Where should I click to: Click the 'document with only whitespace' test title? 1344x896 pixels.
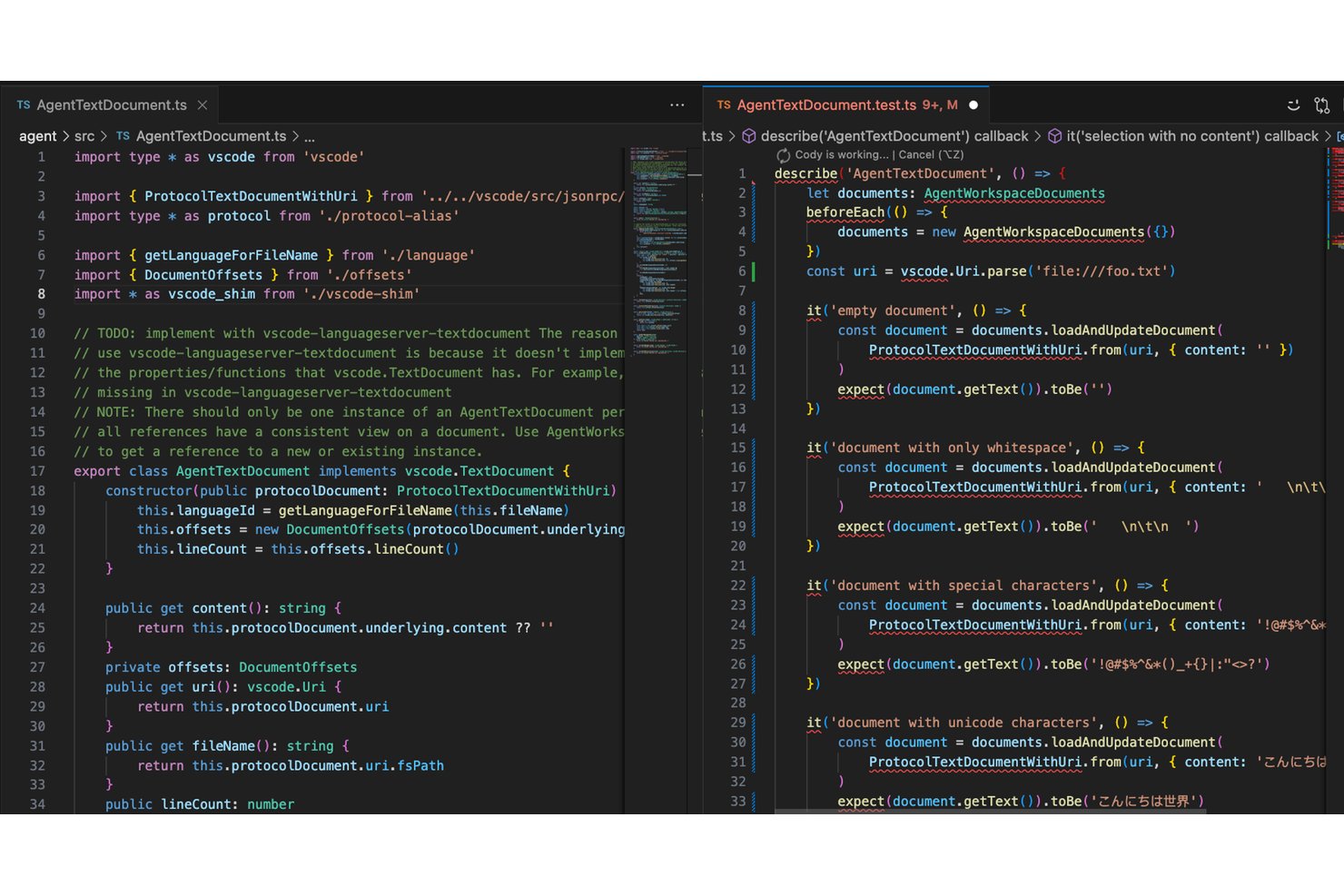tap(952, 448)
